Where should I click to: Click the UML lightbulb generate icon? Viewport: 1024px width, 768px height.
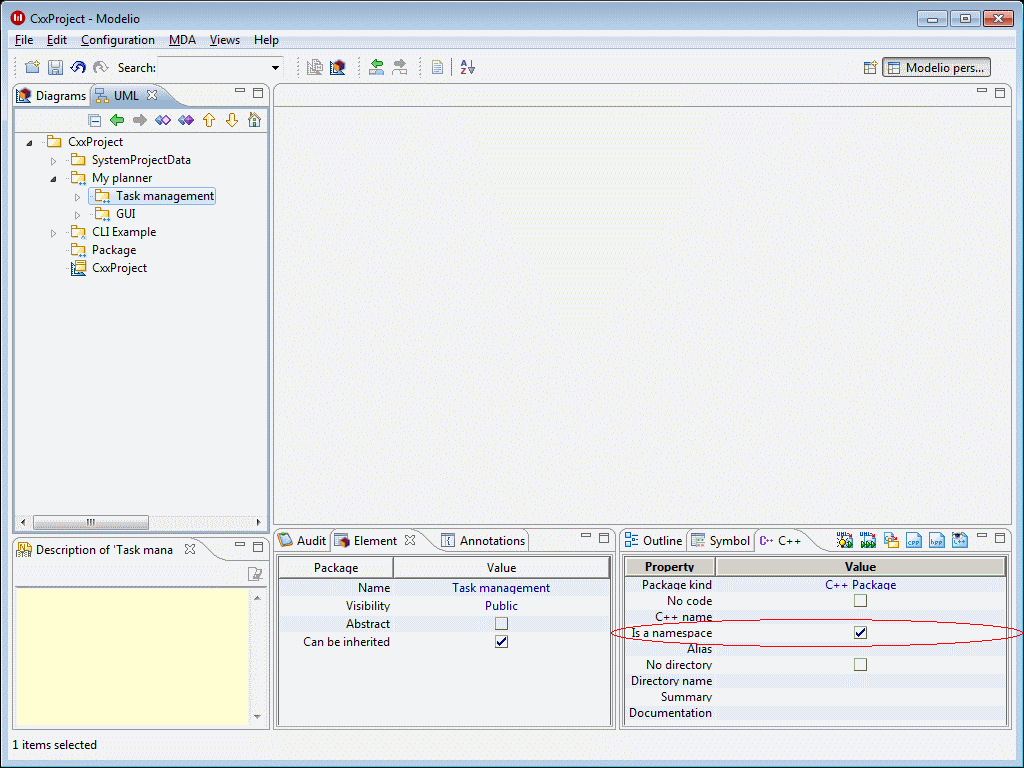coord(844,540)
